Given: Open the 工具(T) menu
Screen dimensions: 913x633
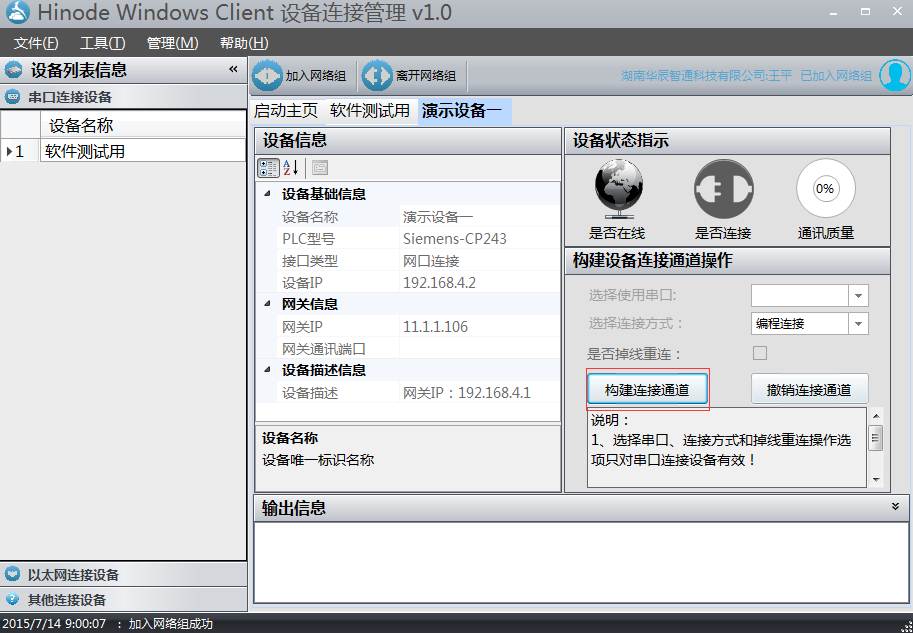Looking at the screenshot, I should coord(102,43).
